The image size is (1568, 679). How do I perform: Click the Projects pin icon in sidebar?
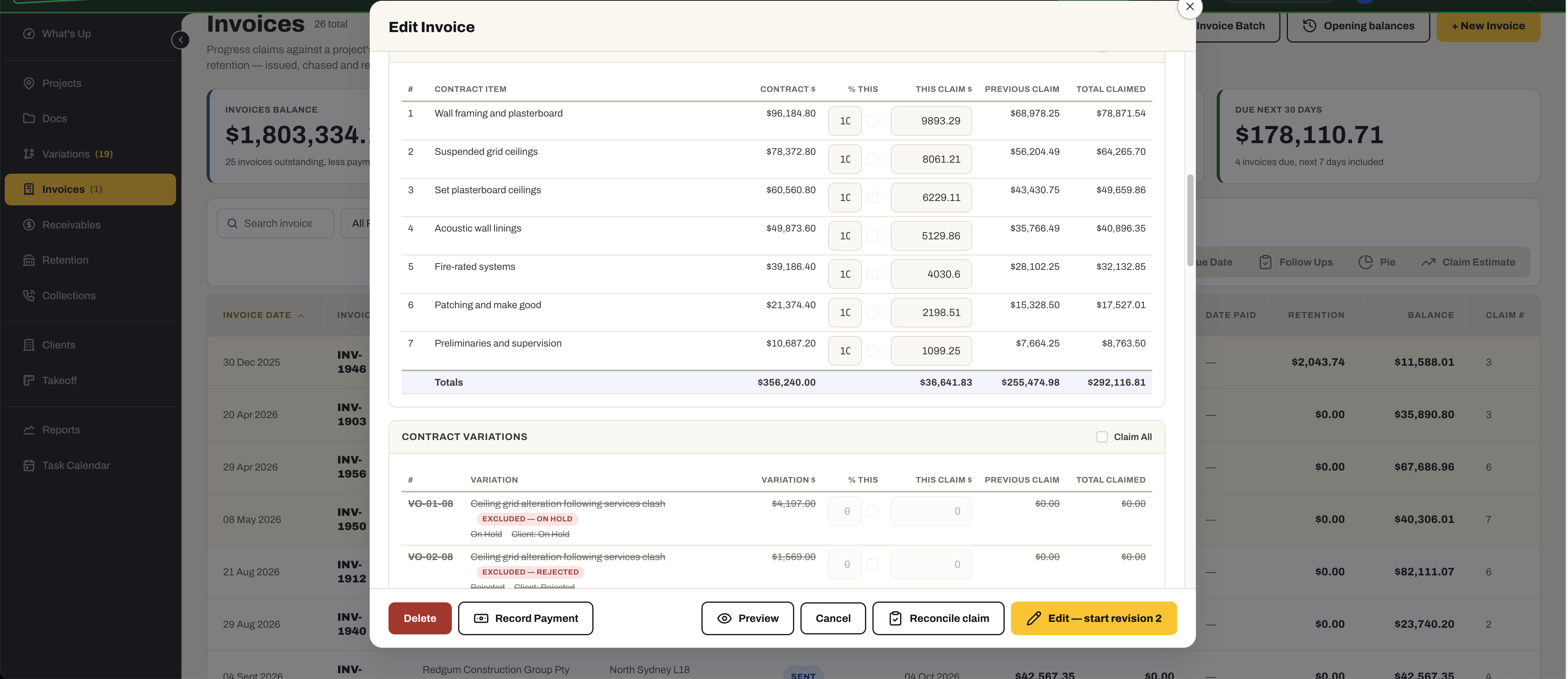click(x=29, y=83)
